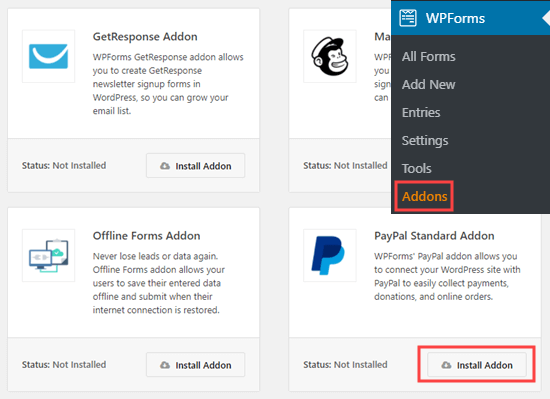Install the Offline Forms Addon

pos(195,365)
